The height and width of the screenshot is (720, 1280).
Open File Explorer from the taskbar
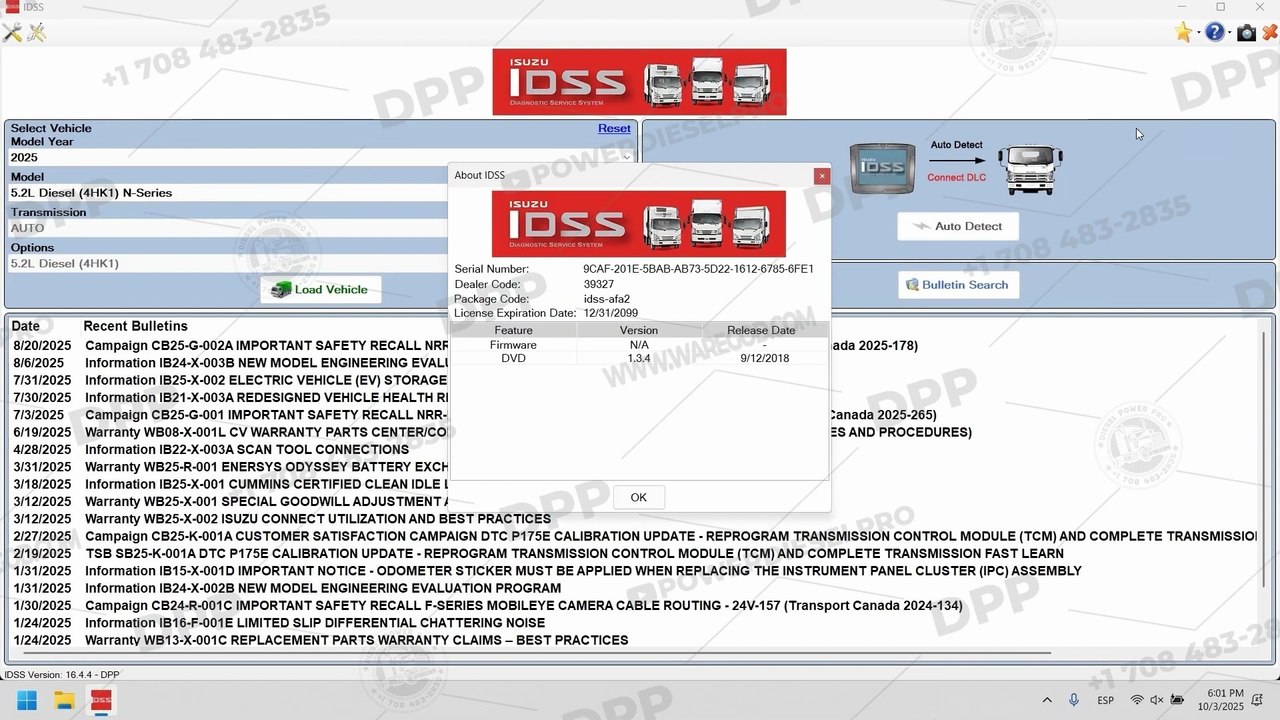pos(64,700)
